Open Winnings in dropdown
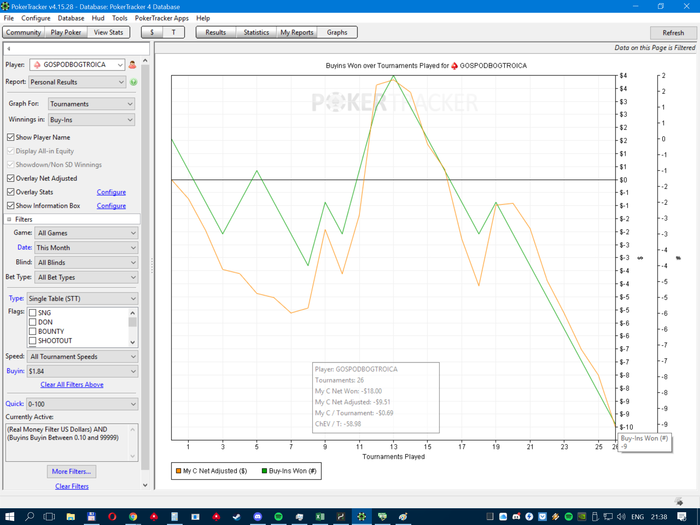Image resolution: width=700 pixels, height=525 pixels. (x=91, y=120)
